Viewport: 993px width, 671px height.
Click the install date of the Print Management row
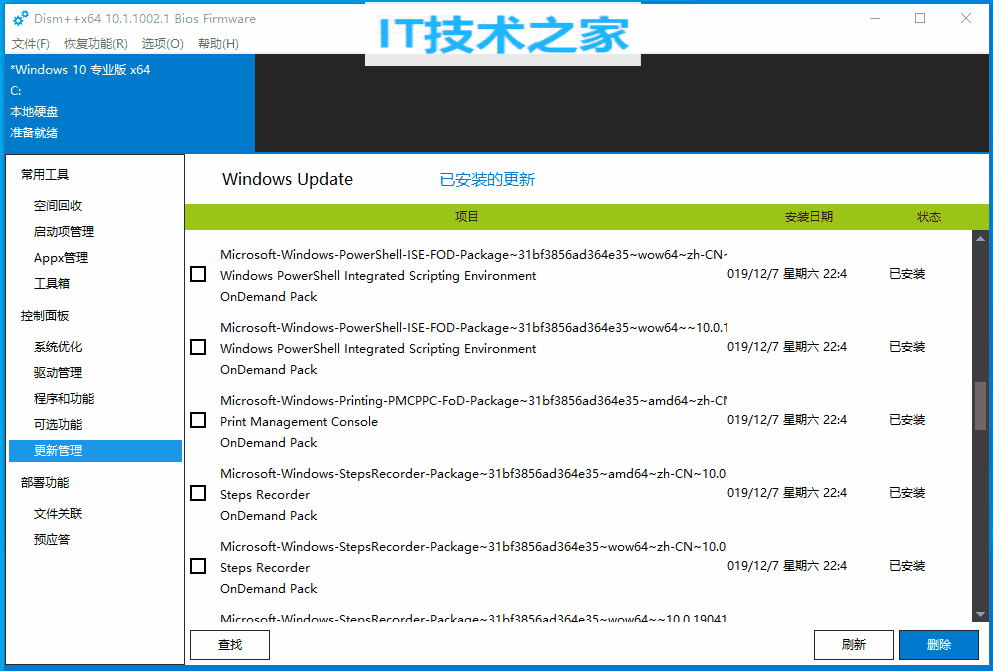[x=787, y=420]
